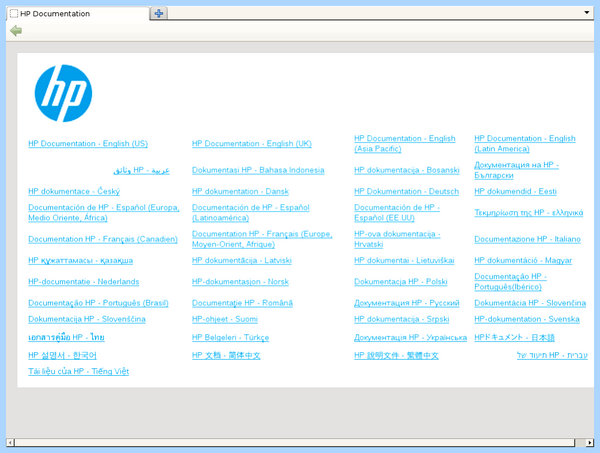Open Documentación de HP - Español (Latinoamérica)

coord(251,212)
